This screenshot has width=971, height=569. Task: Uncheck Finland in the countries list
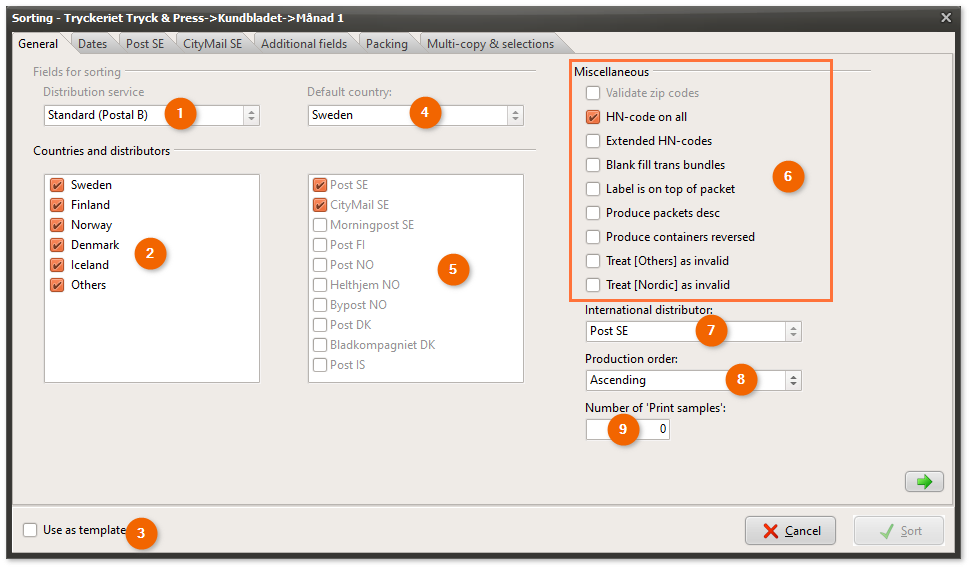coord(57,205)
